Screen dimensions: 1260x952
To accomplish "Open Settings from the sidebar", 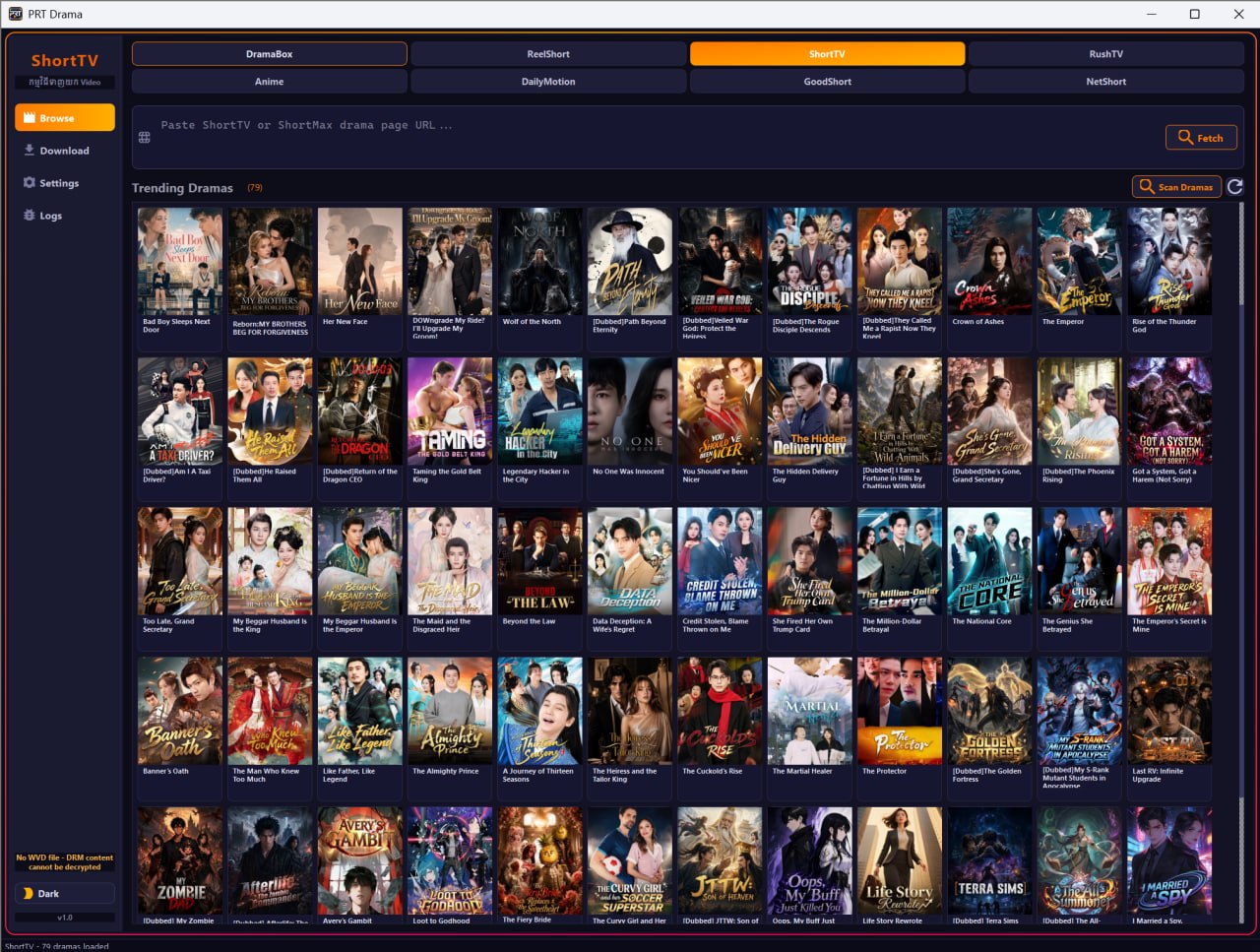I will pos(65,183).
